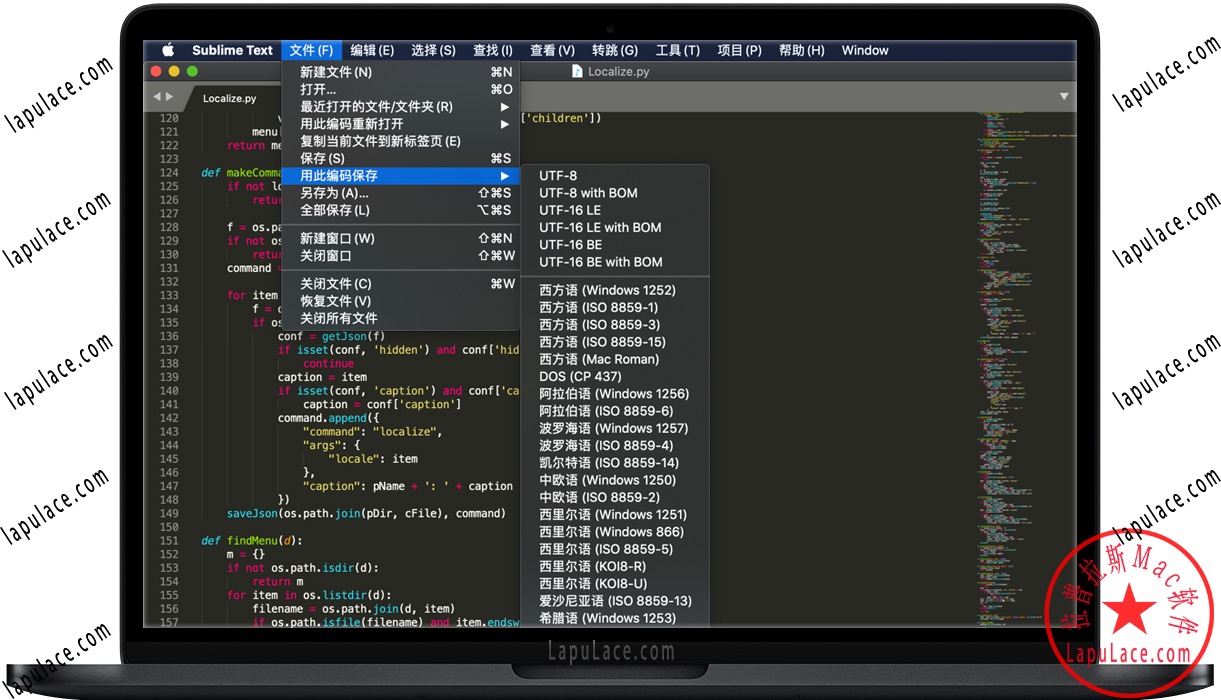Click 关闭所有文件 to close all files

tap(331, 317)
